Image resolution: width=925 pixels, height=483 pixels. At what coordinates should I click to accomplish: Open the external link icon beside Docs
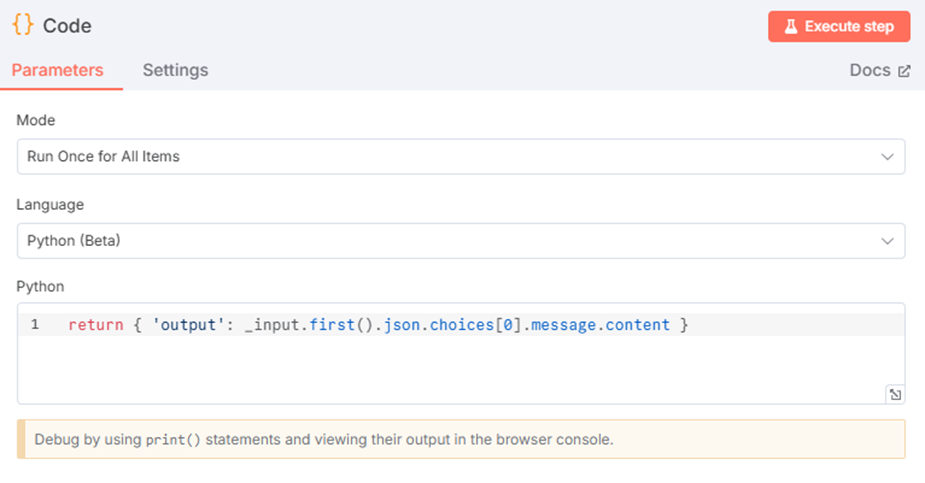904,71
